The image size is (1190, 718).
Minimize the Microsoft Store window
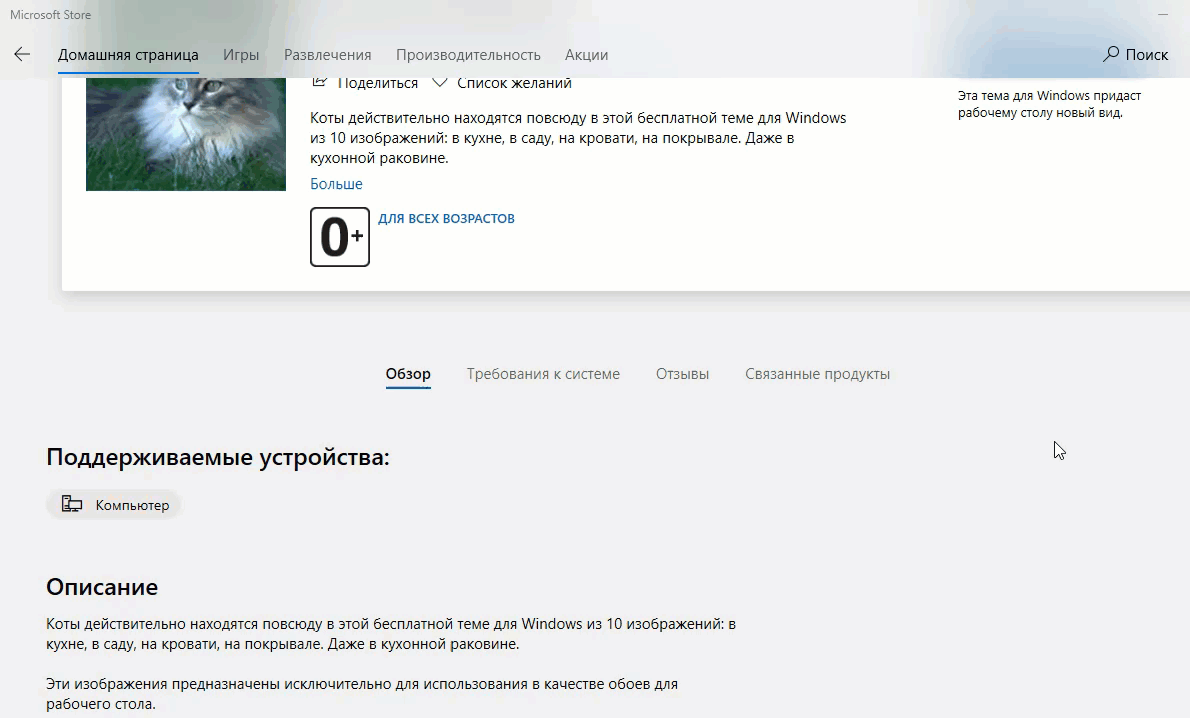coord(1163,14)
